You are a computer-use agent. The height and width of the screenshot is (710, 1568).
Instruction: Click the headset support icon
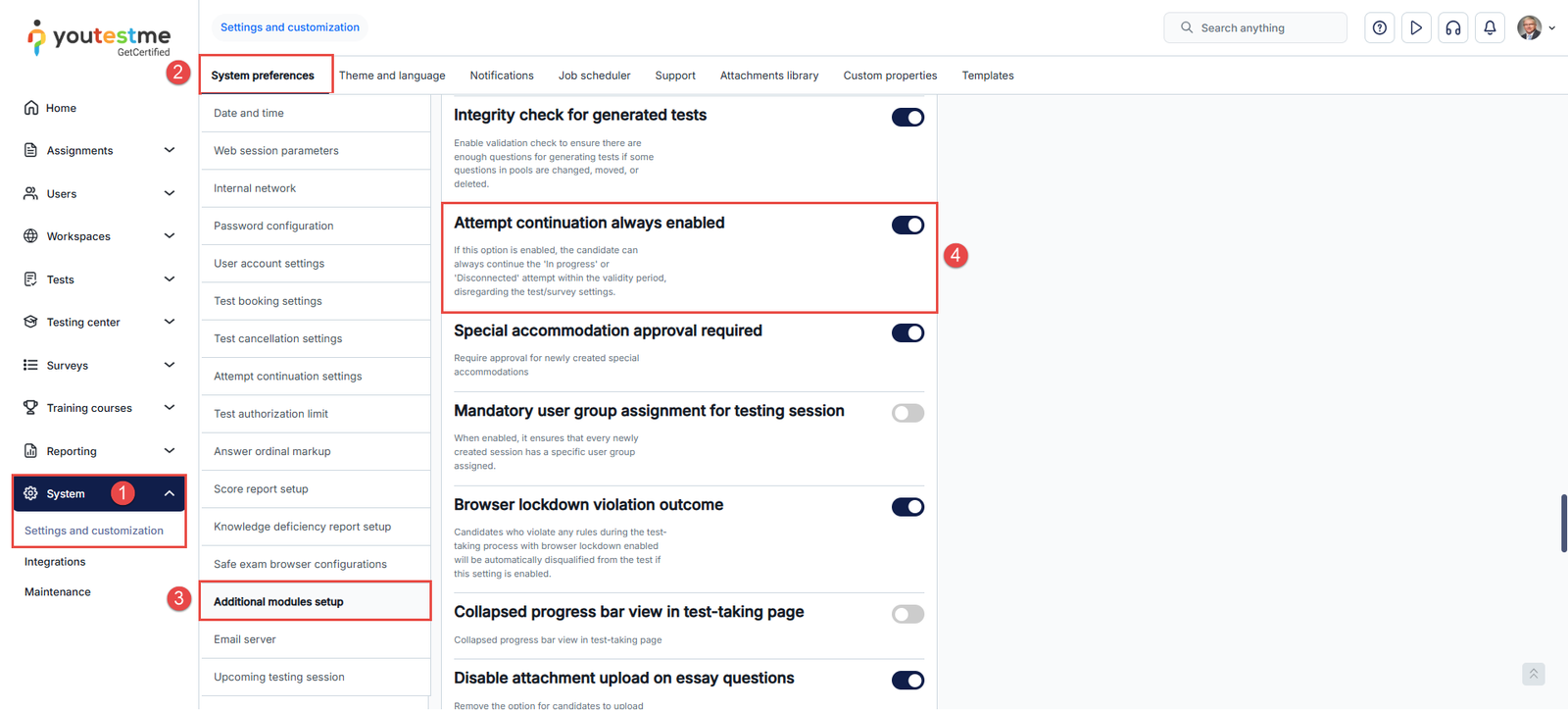1453,28
